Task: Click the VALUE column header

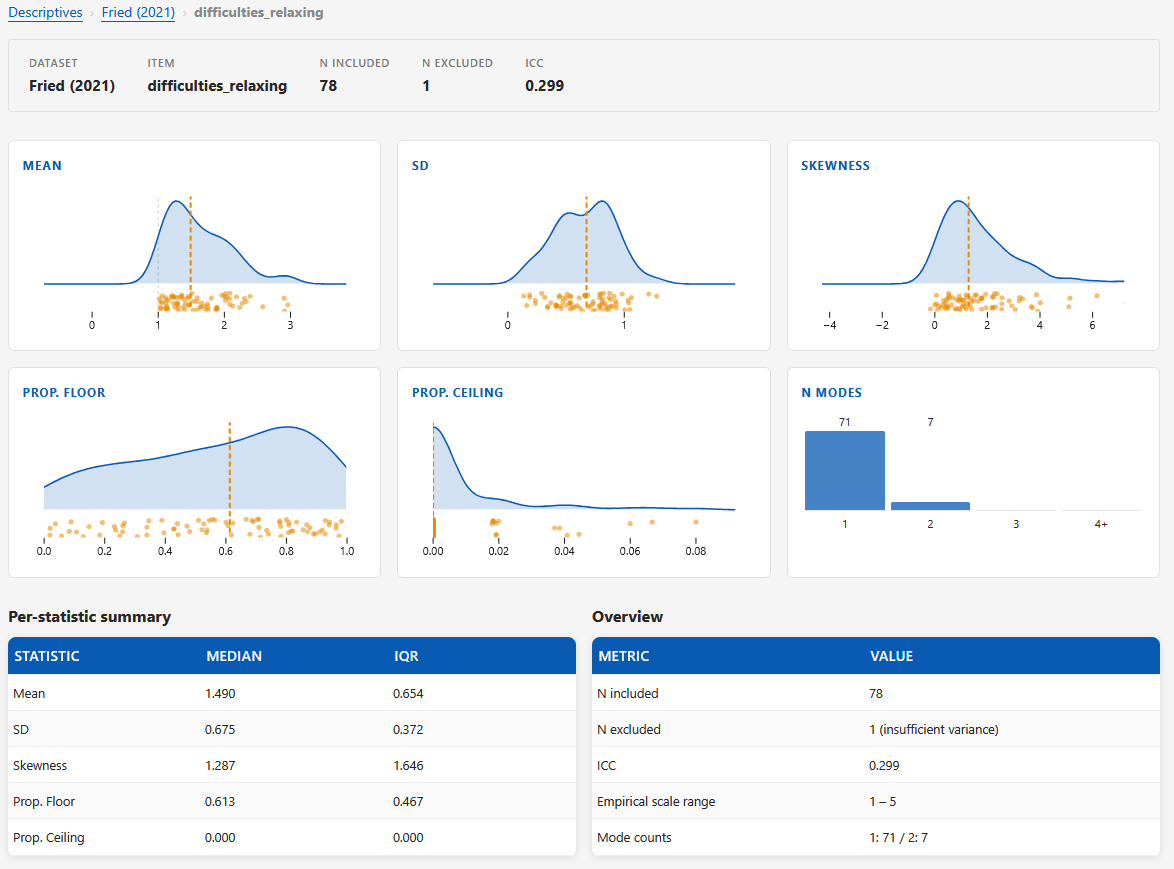Action: [892, 656]
